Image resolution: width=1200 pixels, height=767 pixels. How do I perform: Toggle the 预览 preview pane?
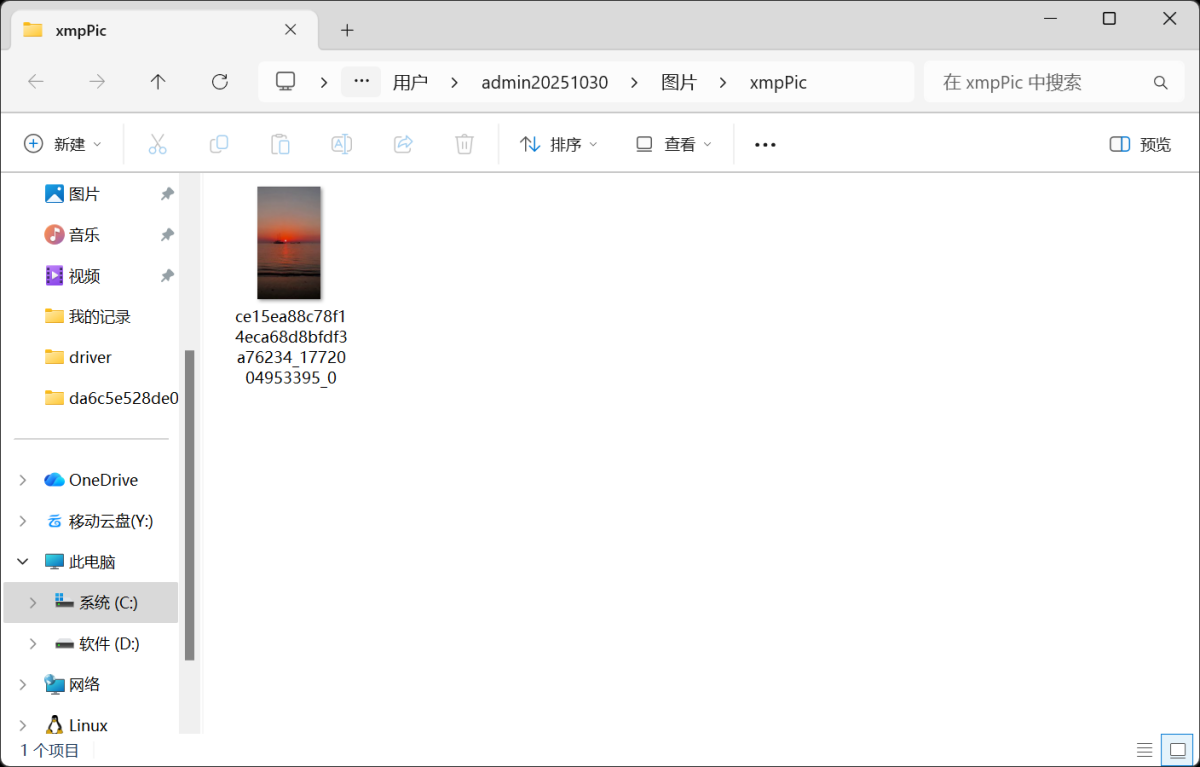(x=1140, y=144)
